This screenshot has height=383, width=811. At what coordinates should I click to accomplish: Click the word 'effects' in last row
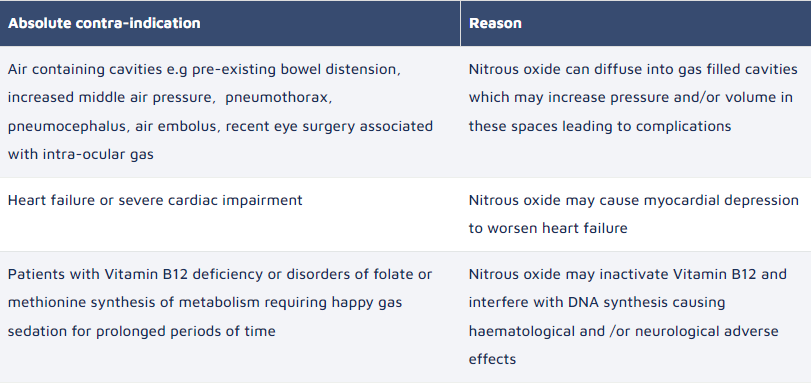(492, 359)
